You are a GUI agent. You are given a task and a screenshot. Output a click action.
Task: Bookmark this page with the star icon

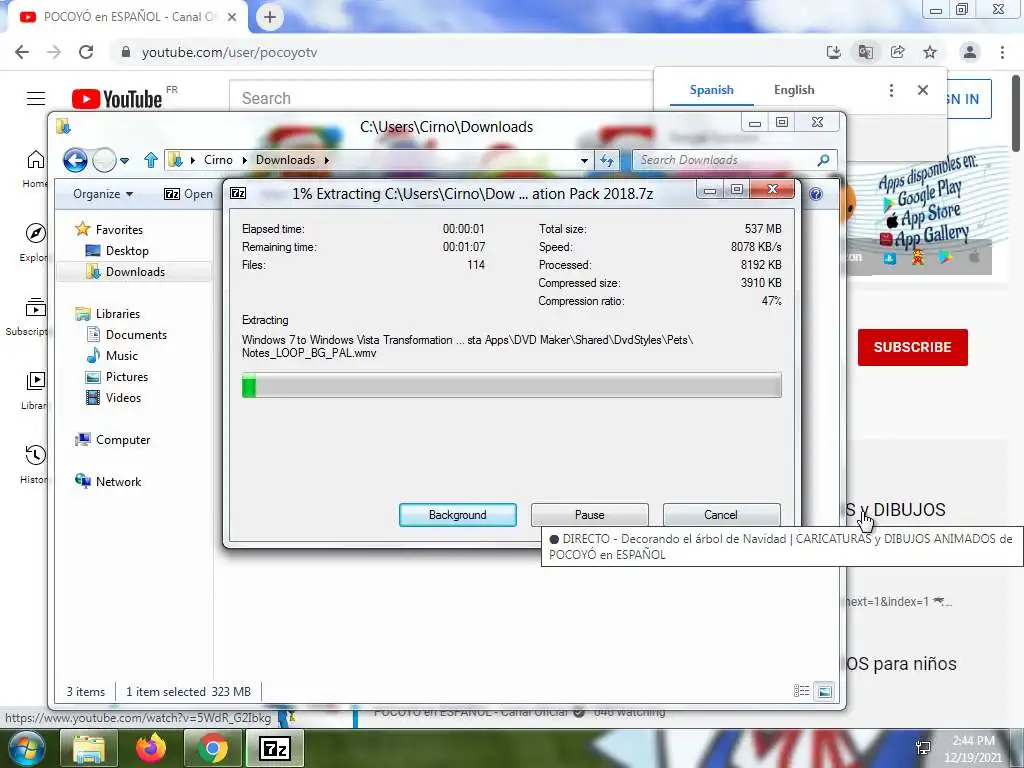(x=930, y=52)
